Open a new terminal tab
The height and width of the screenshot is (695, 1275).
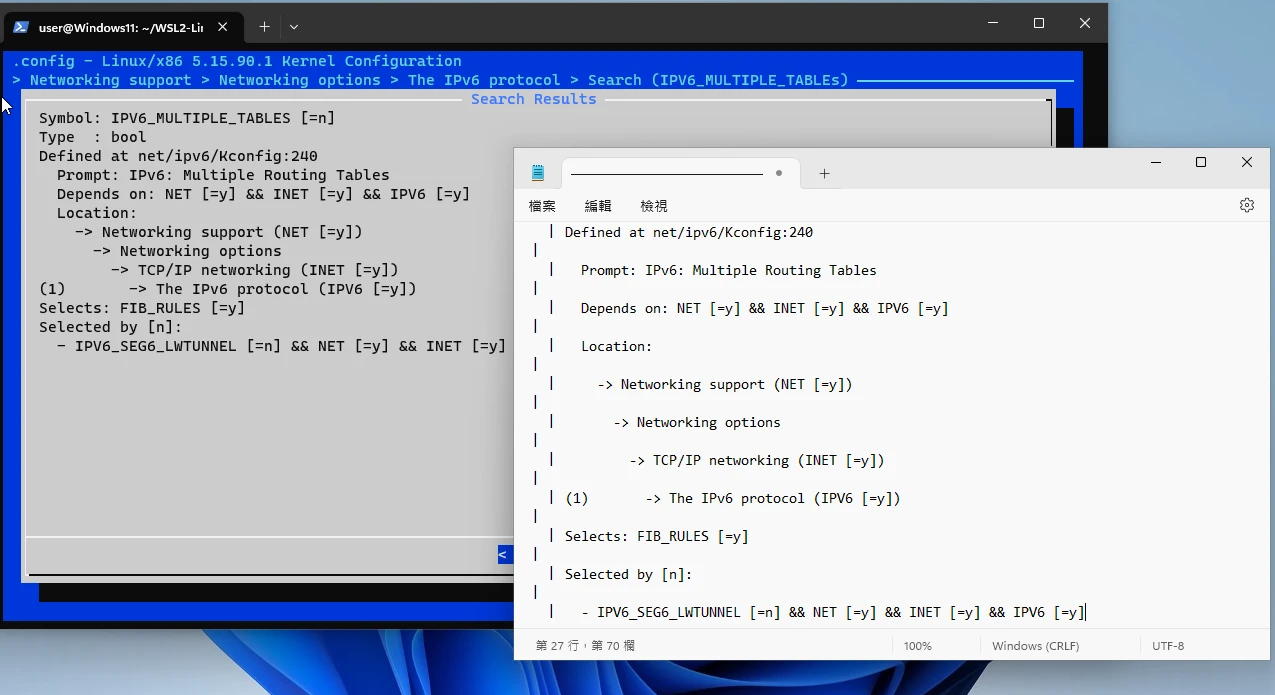pos(264,27)
